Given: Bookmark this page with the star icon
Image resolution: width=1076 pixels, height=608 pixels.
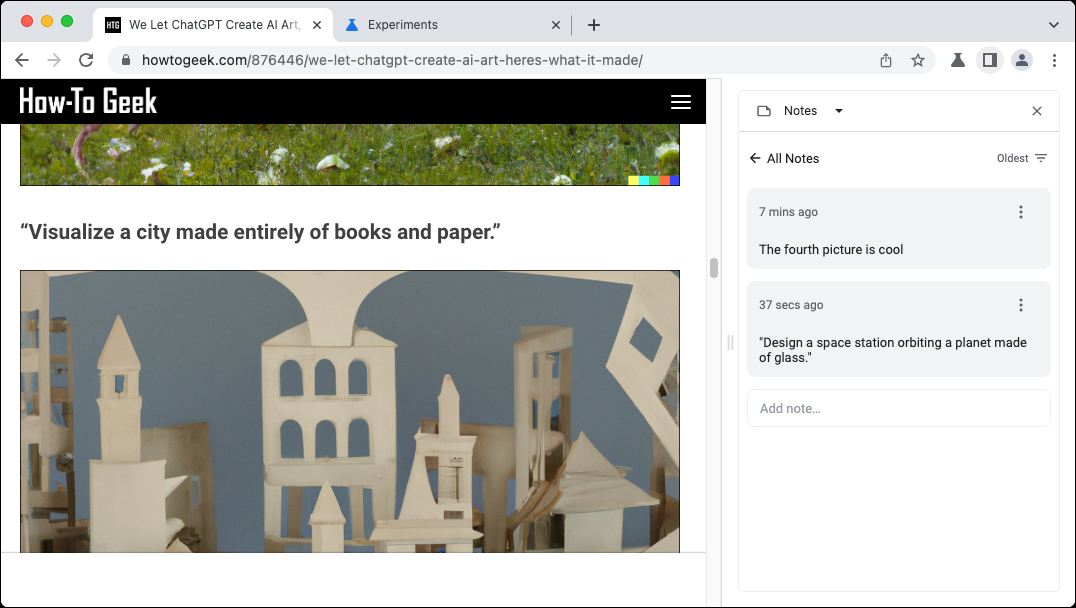Looking at the screenshot, I should click(x=917, y=60).
